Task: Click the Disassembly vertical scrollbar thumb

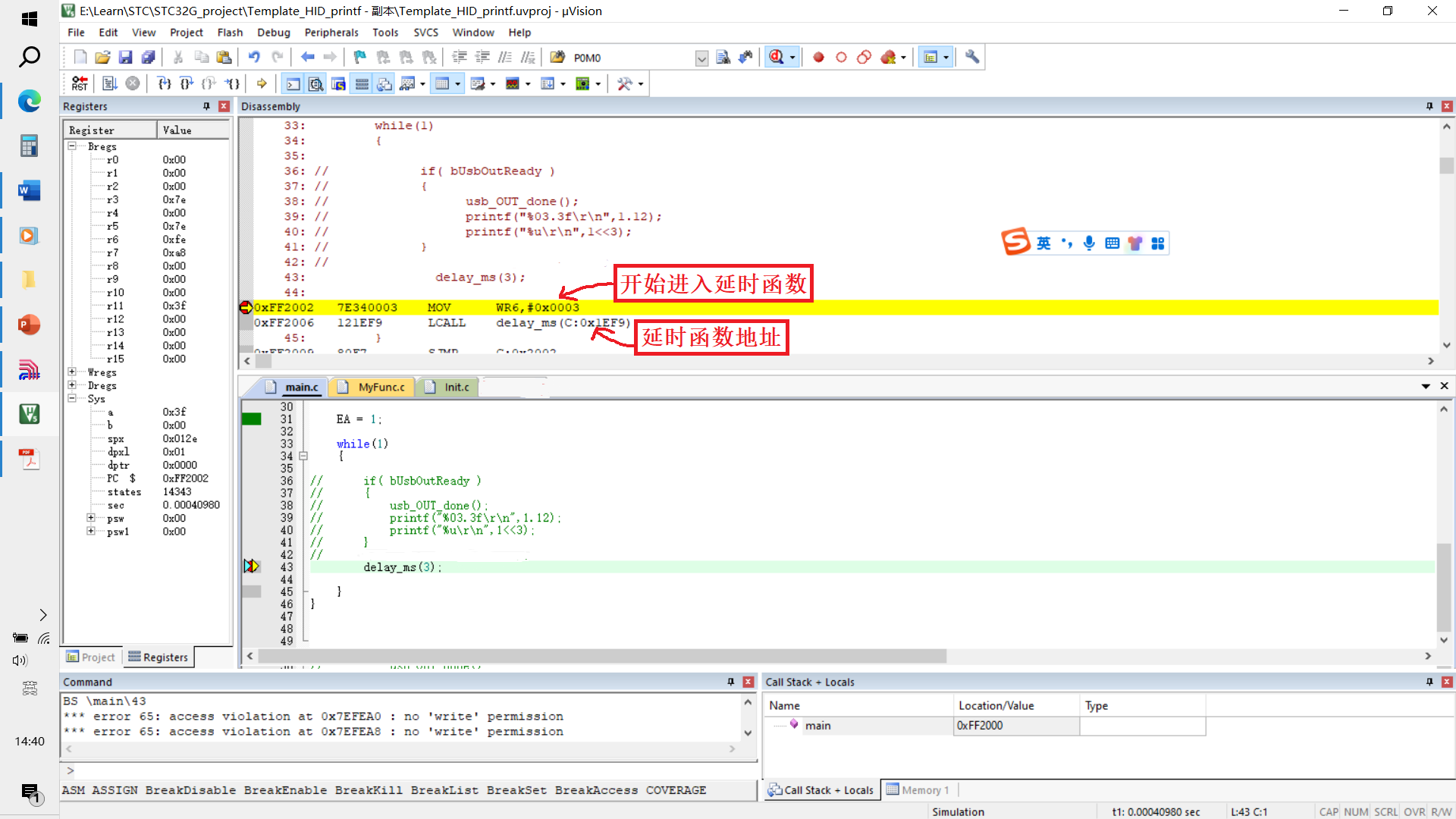Action: pos(1447,165)
